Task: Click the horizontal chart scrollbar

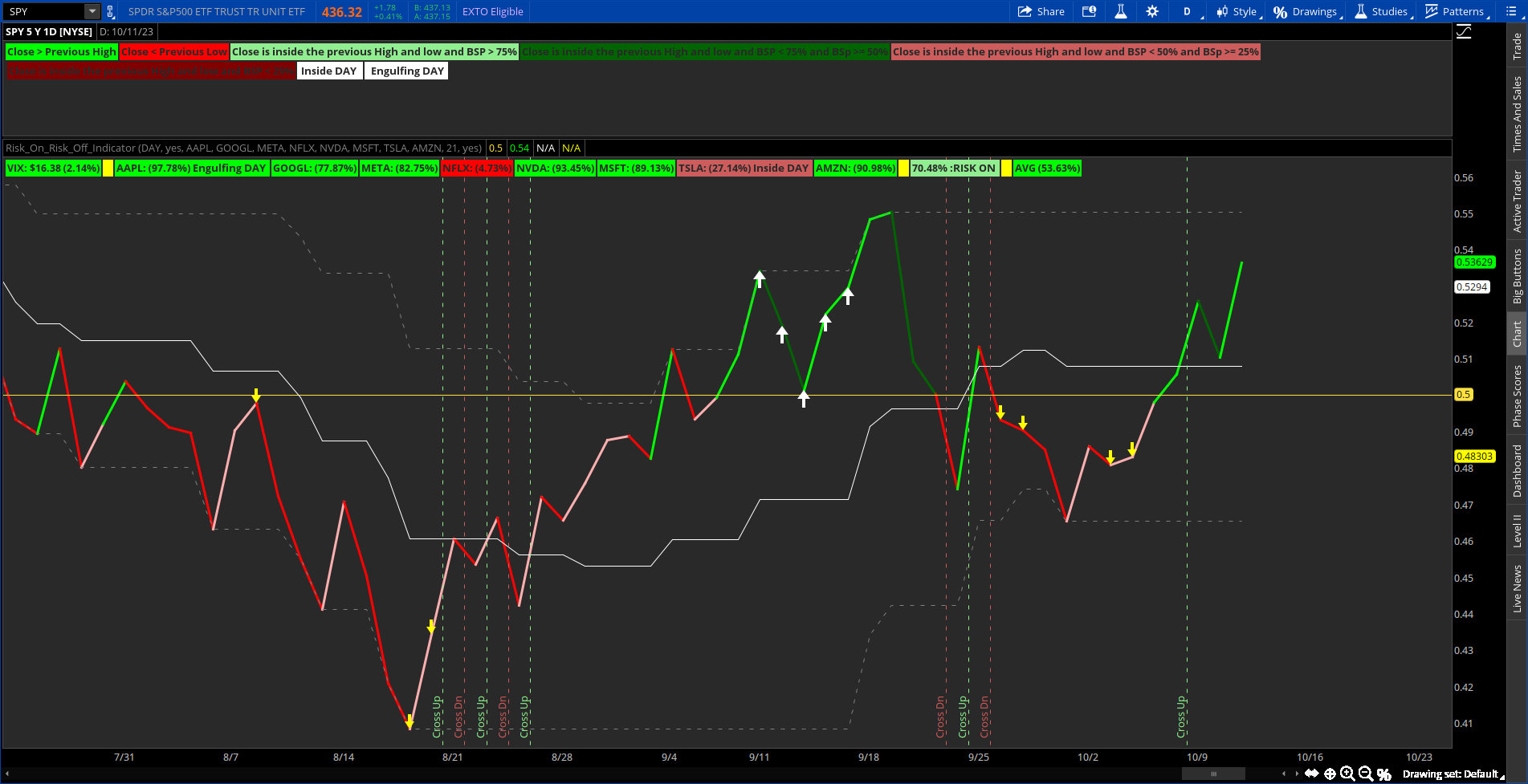Action: pyautogui.click(x=1212, y=773)
